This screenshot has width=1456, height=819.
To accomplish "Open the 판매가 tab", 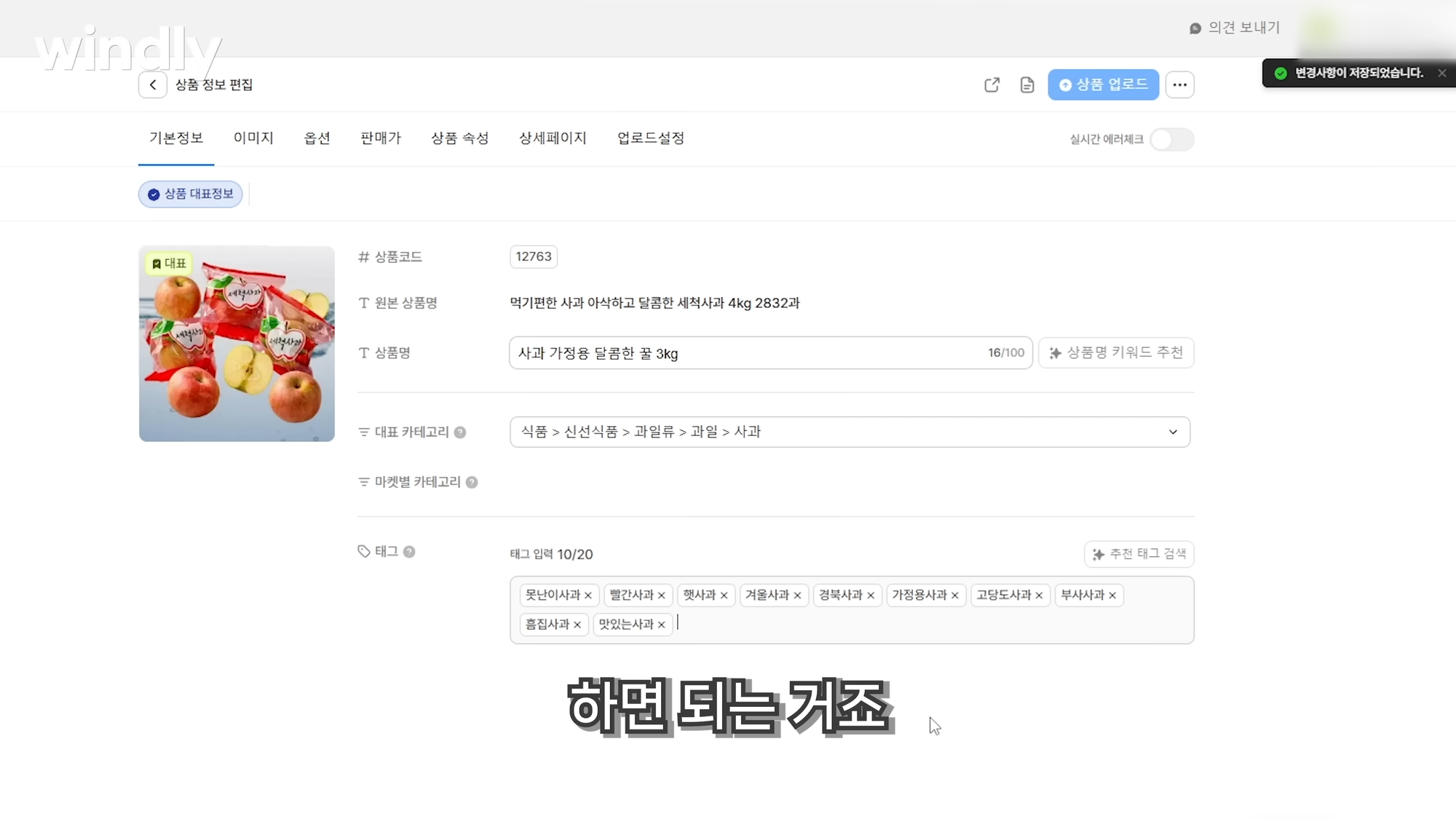I will 381,138.
